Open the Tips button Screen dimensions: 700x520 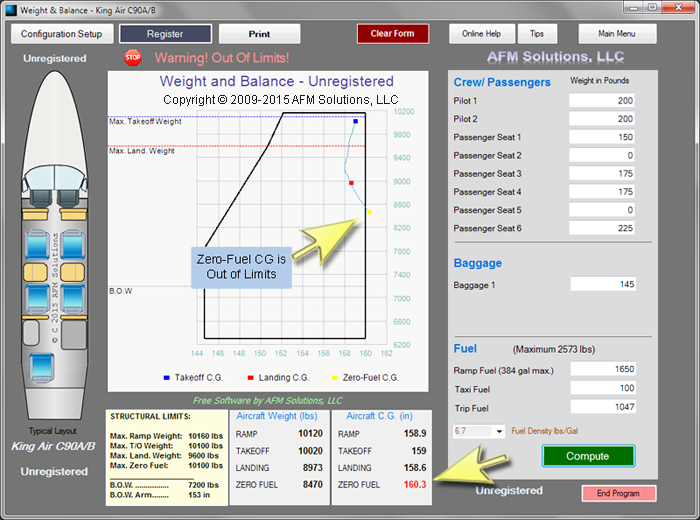(537, 33)
